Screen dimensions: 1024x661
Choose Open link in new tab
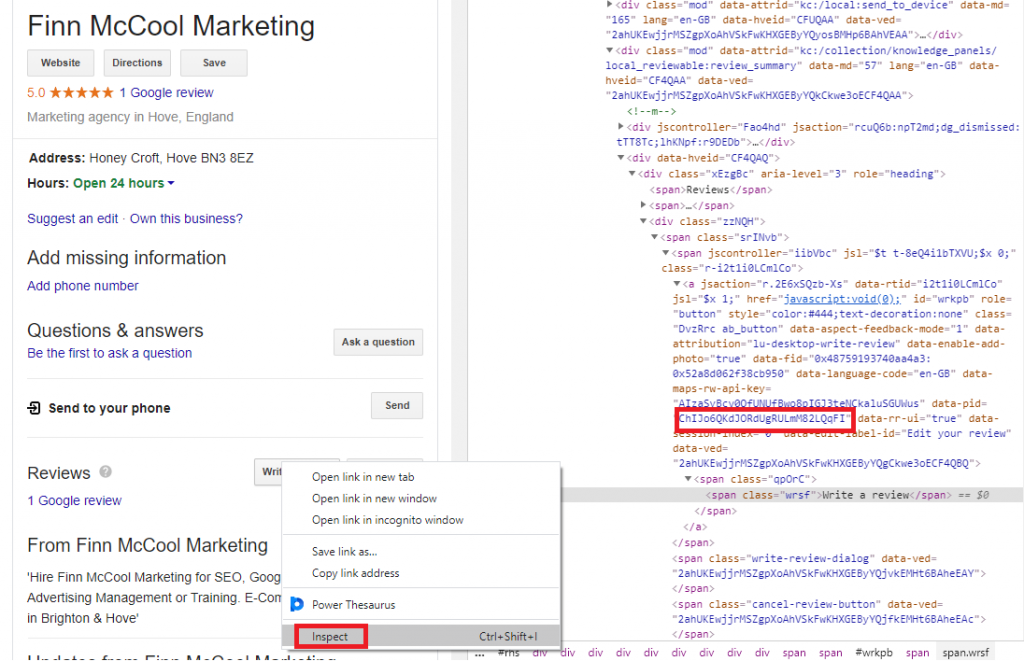[x=363, y=477]
